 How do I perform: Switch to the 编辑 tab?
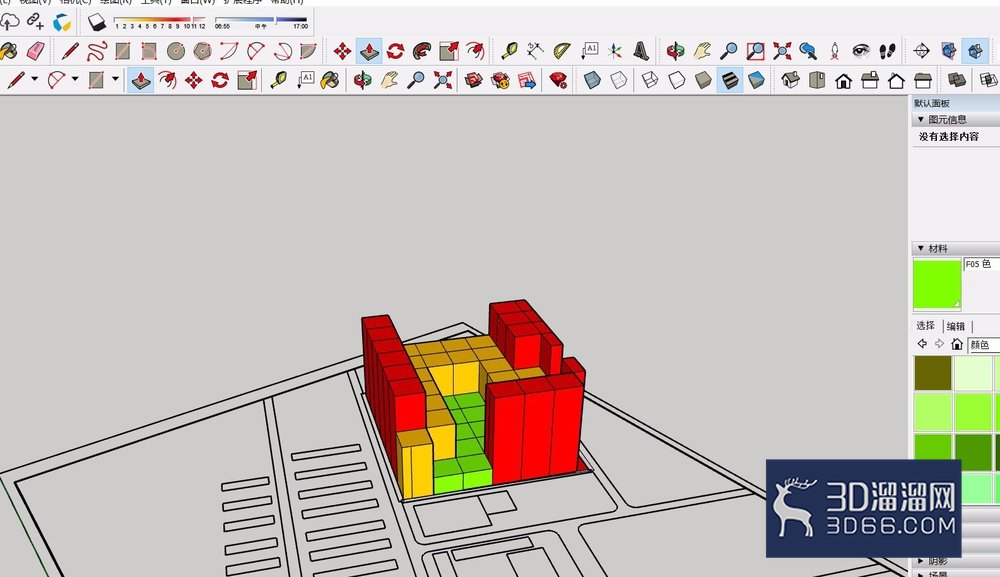pyautogui.click(x=955, y=326)
